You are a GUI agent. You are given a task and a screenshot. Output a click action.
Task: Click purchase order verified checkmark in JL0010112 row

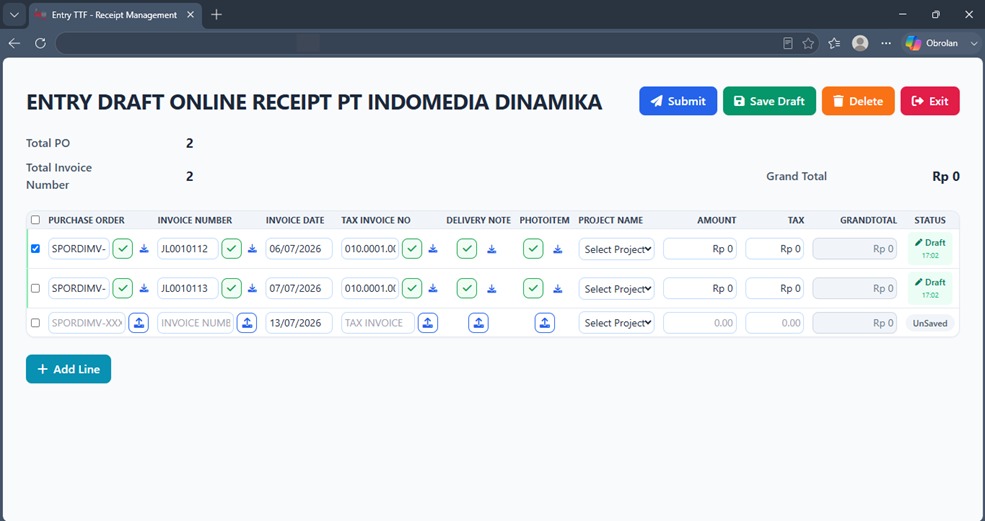pos(122,249)
